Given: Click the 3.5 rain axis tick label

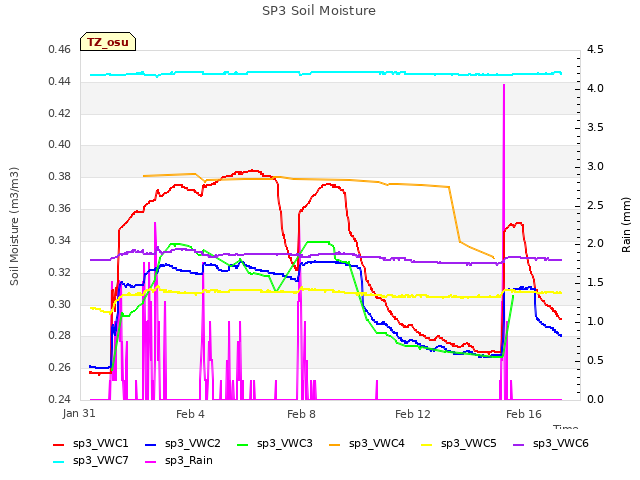Looking at the screenshot, I should [x=595, y=127].
